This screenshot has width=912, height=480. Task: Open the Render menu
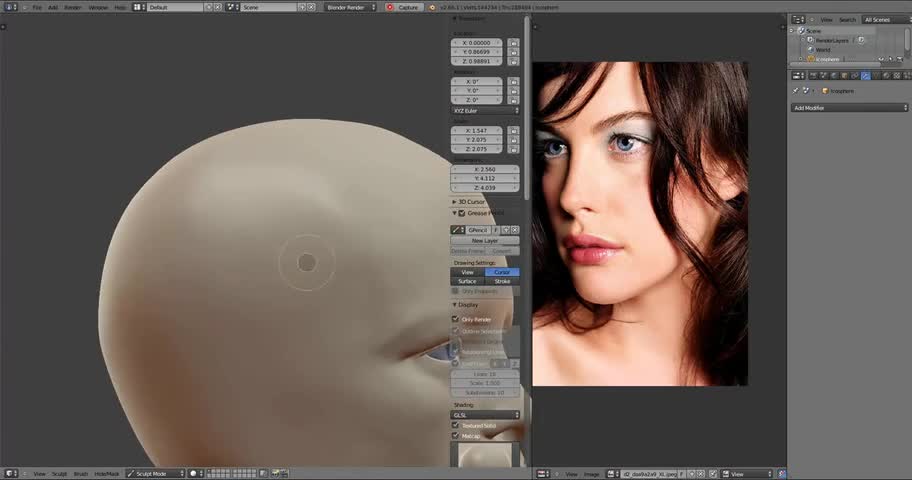[73, 7]
